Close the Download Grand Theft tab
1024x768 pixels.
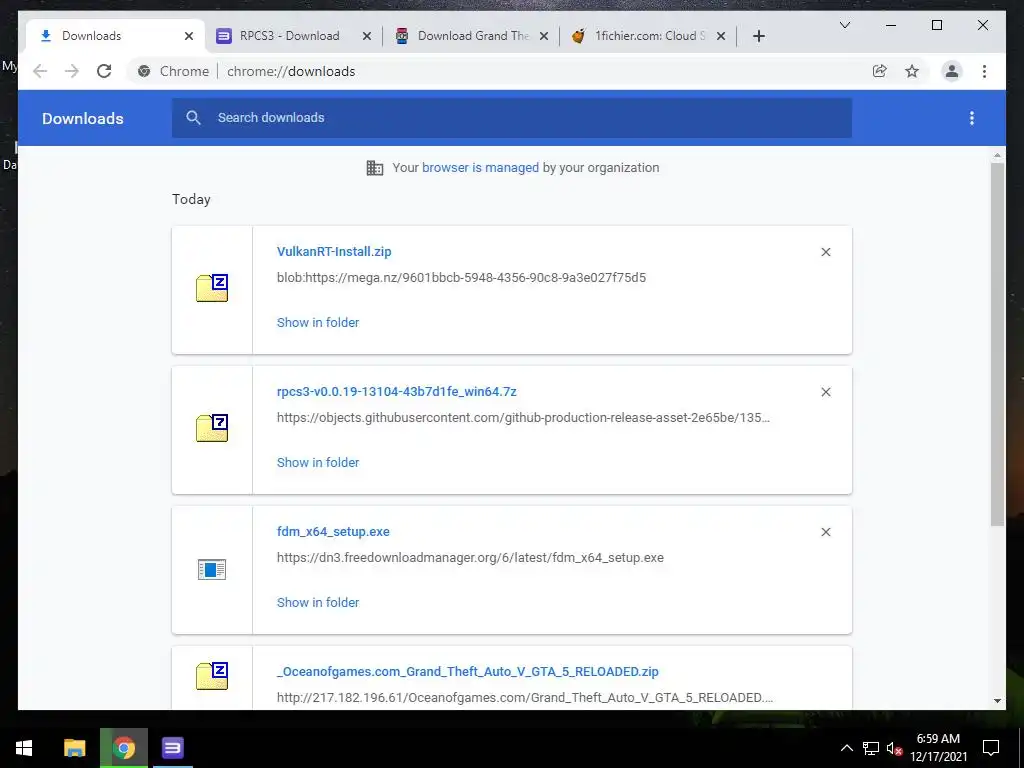click(543, 36)
